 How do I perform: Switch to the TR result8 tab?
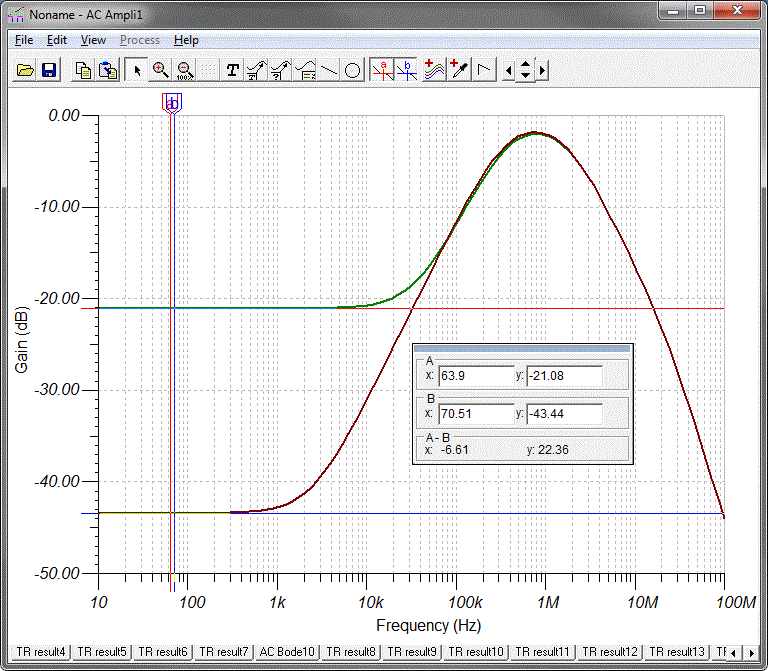point(351,652)
